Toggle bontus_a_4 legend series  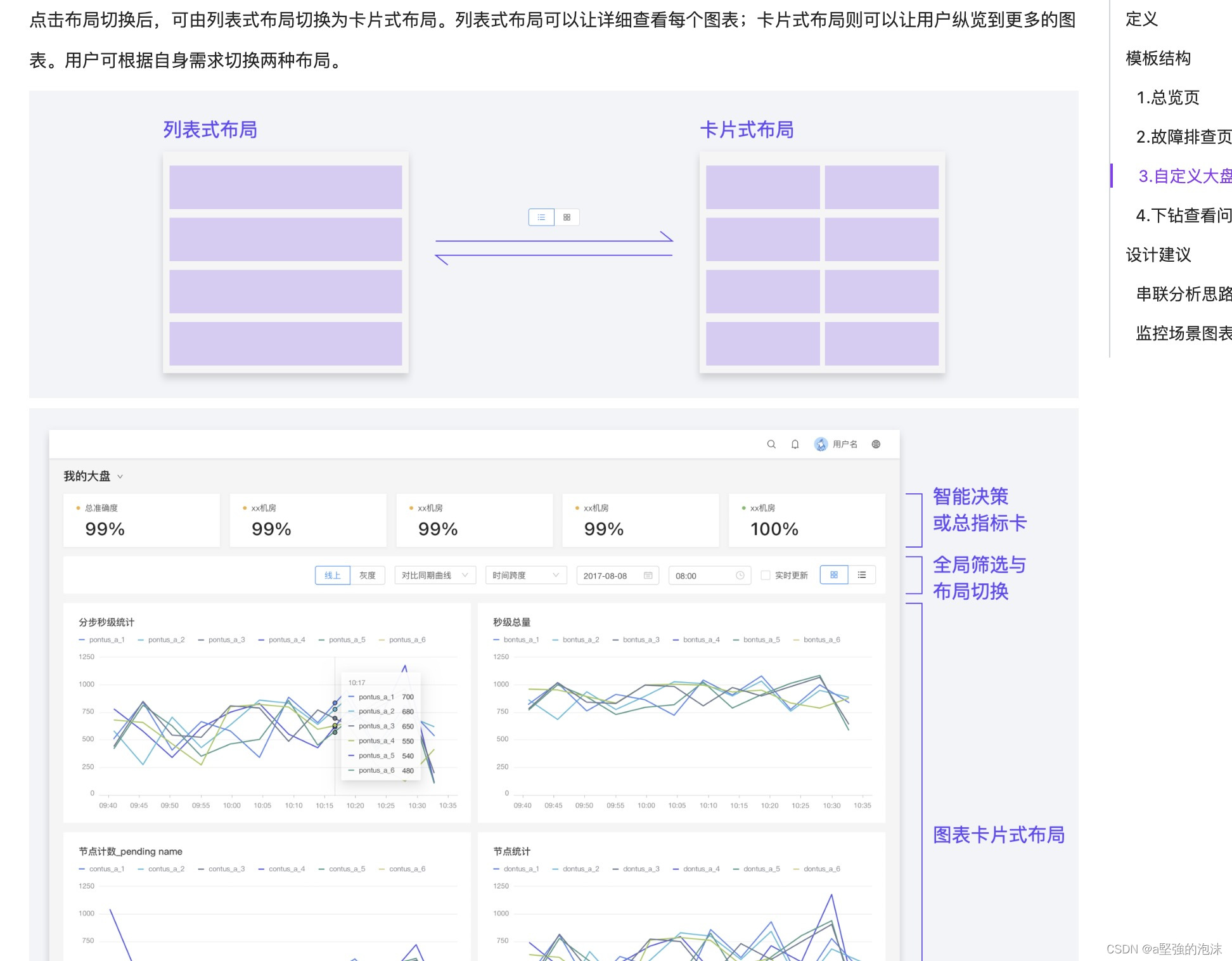pyautogui.click(x=696, y=640)
